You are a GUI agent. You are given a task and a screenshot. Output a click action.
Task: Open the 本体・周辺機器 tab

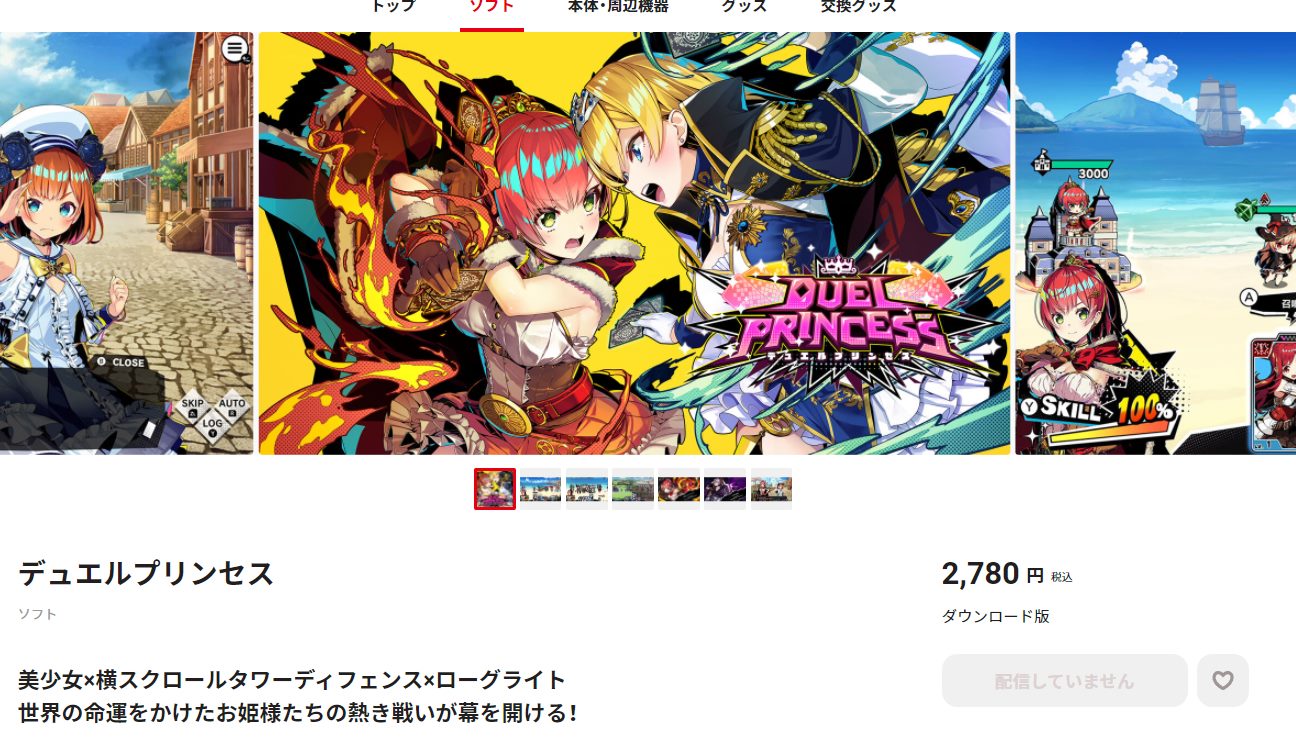pyautogui.click(x=618, y=7)
